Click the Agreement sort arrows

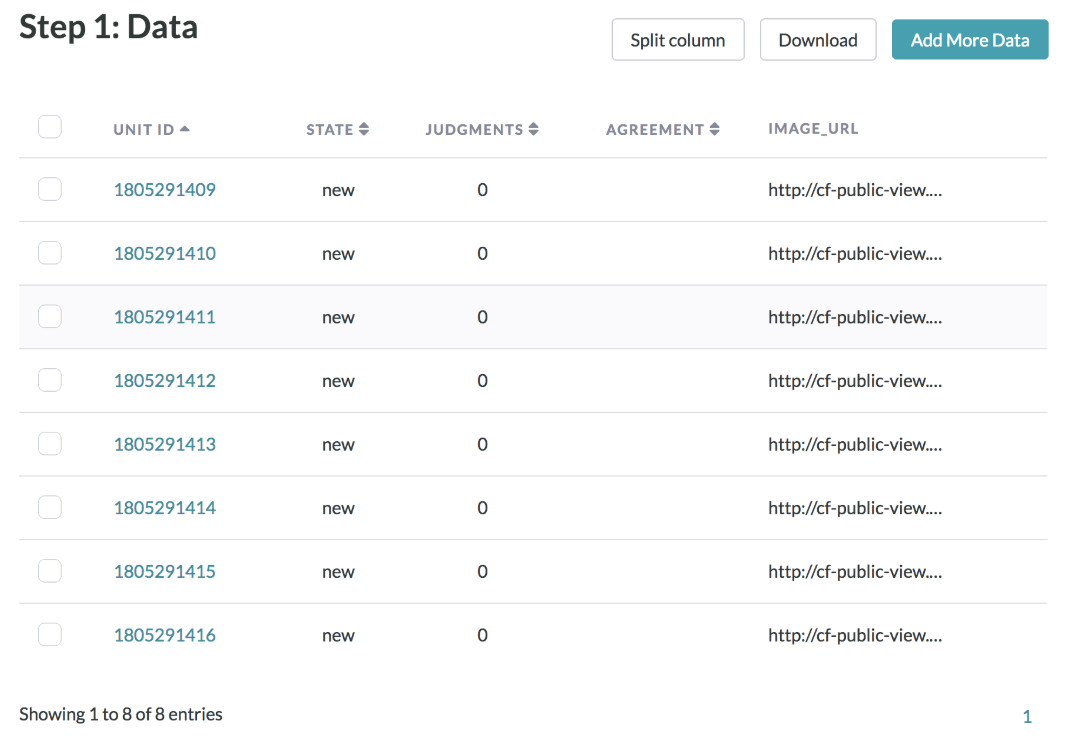tap(715, 129)
